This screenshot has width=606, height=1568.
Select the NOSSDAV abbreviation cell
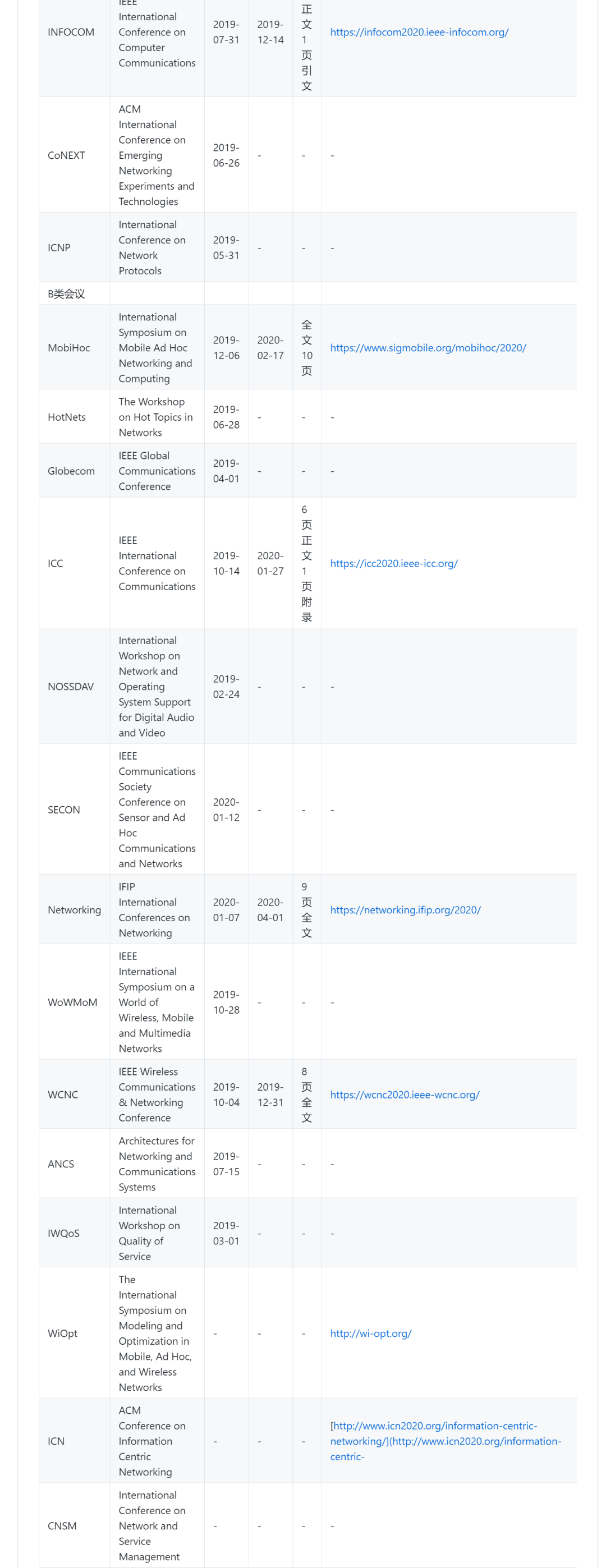point(71,687)
